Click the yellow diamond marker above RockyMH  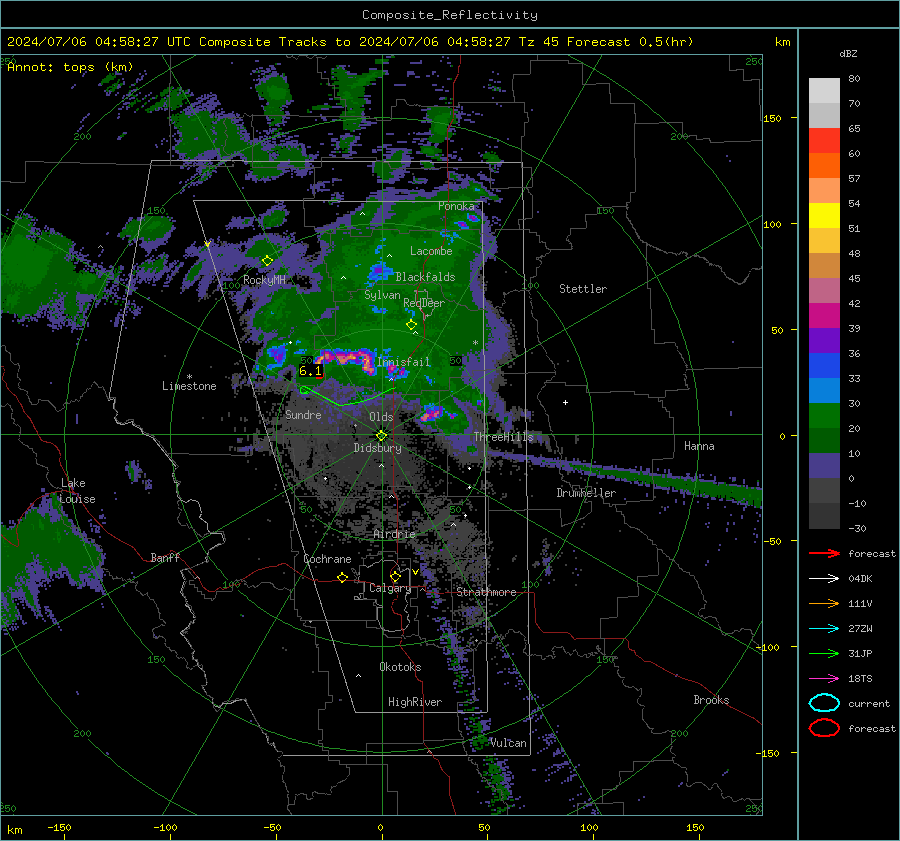click(x=267, y=261)
